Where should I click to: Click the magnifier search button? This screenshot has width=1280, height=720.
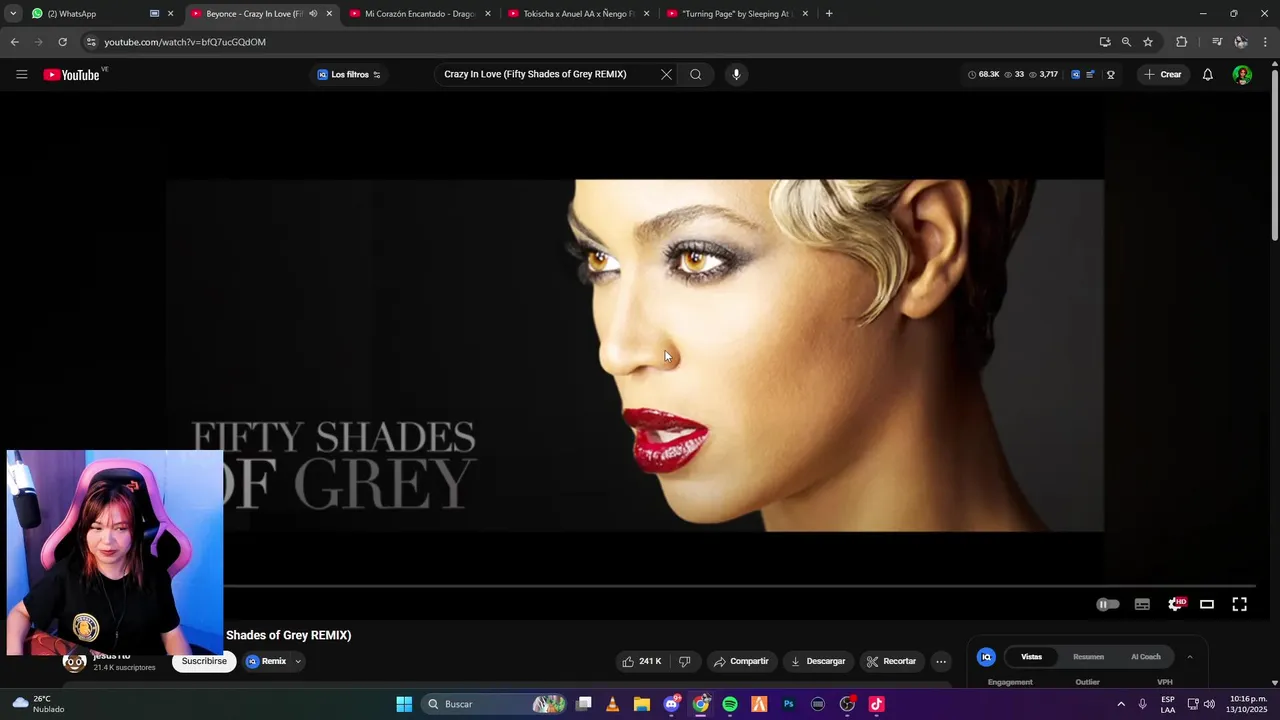coord(696,74)
